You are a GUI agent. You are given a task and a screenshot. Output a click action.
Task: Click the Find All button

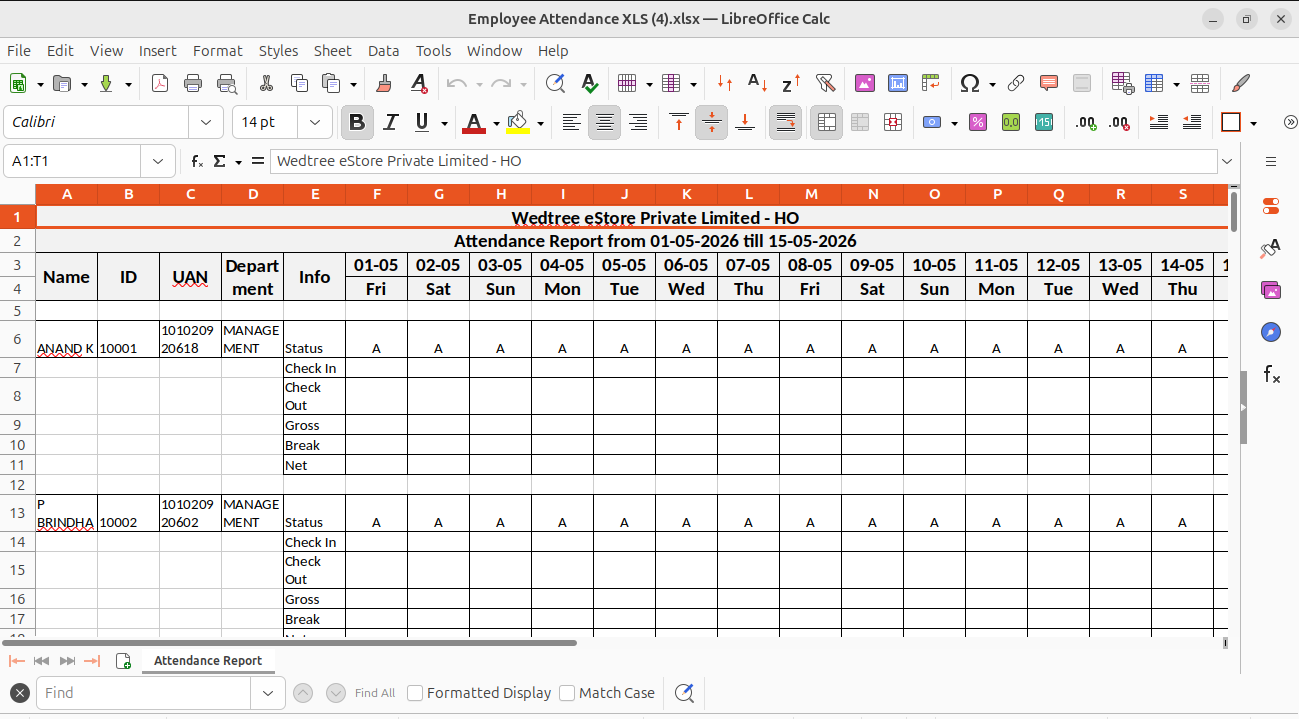point(375,693)
